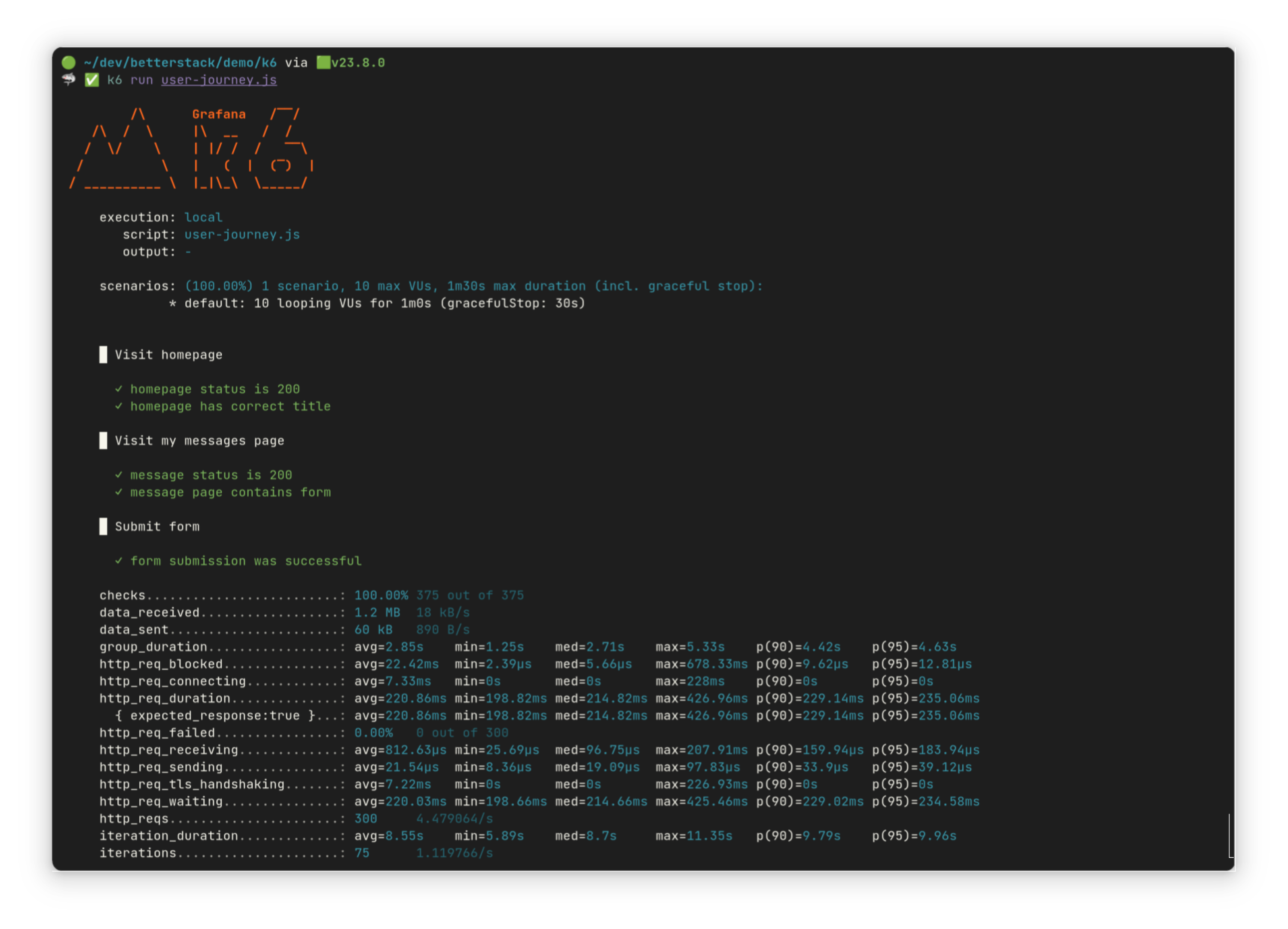Click the green checkmark emoji in prompt

92,80
